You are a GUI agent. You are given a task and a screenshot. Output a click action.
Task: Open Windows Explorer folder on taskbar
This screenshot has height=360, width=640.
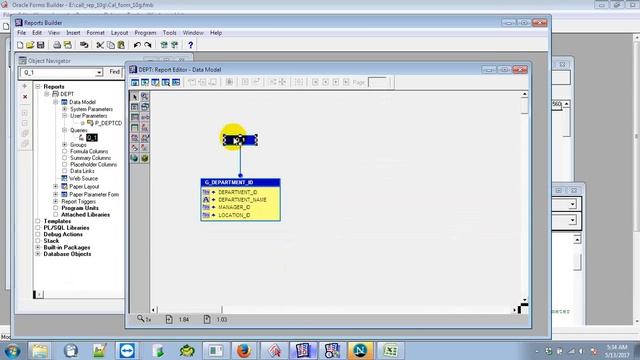tap(40, 351)
